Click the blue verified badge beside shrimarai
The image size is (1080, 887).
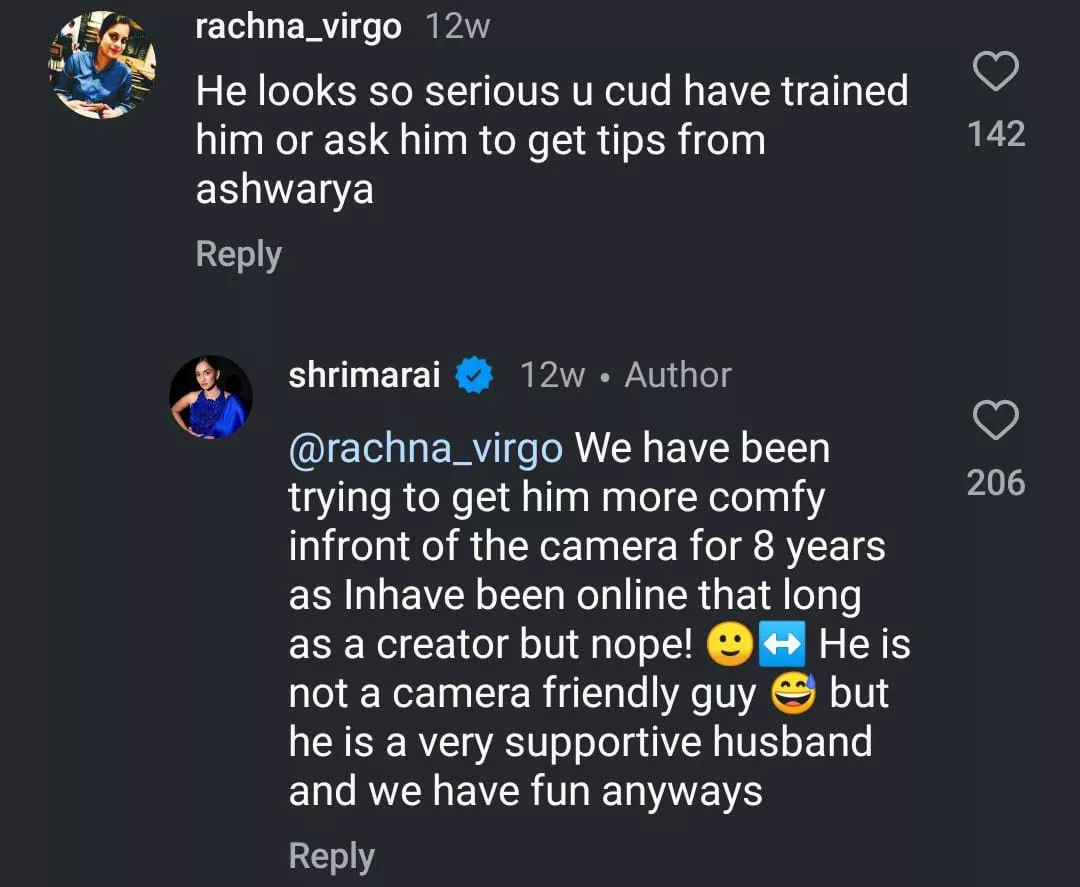pos(472,376)
